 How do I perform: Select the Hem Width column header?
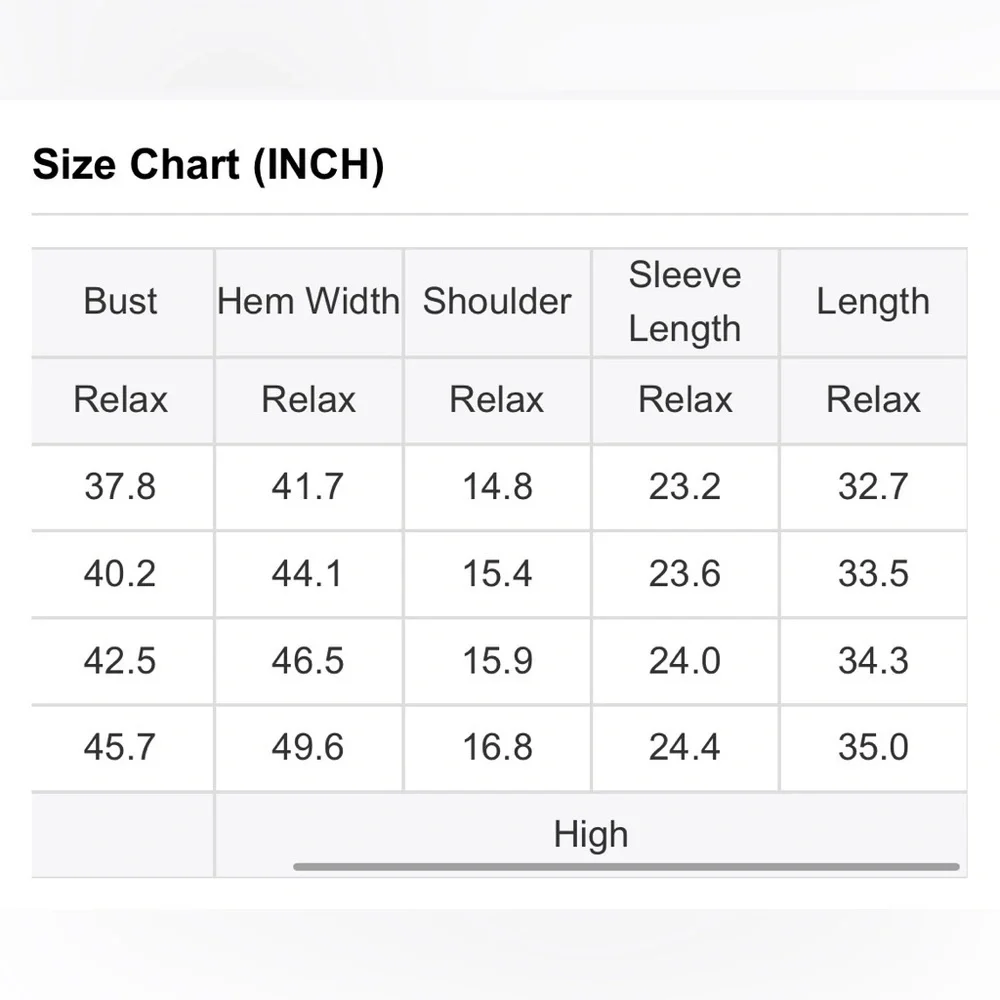point(308,302)
